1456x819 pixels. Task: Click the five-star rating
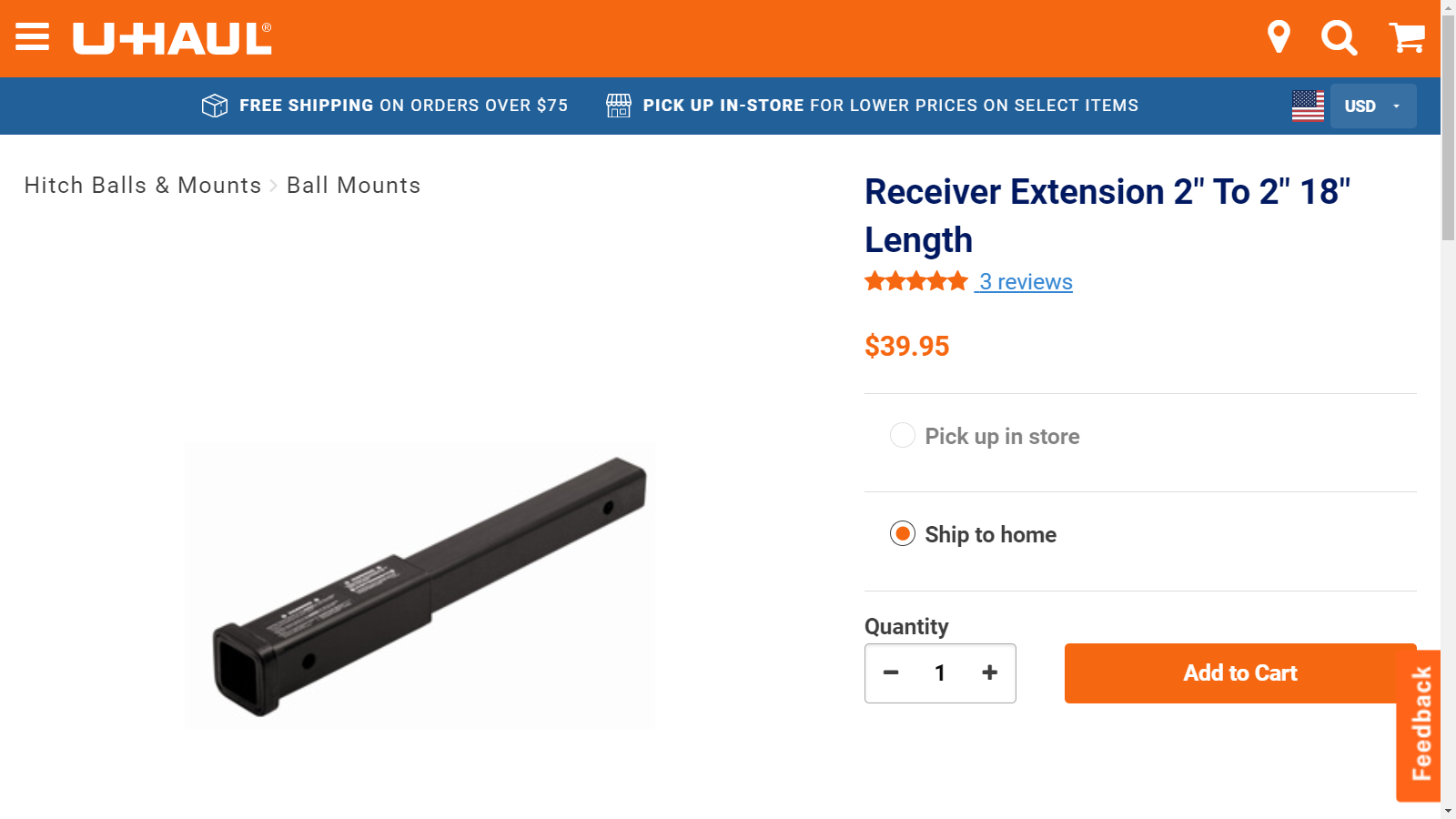[x=916, y=281]
